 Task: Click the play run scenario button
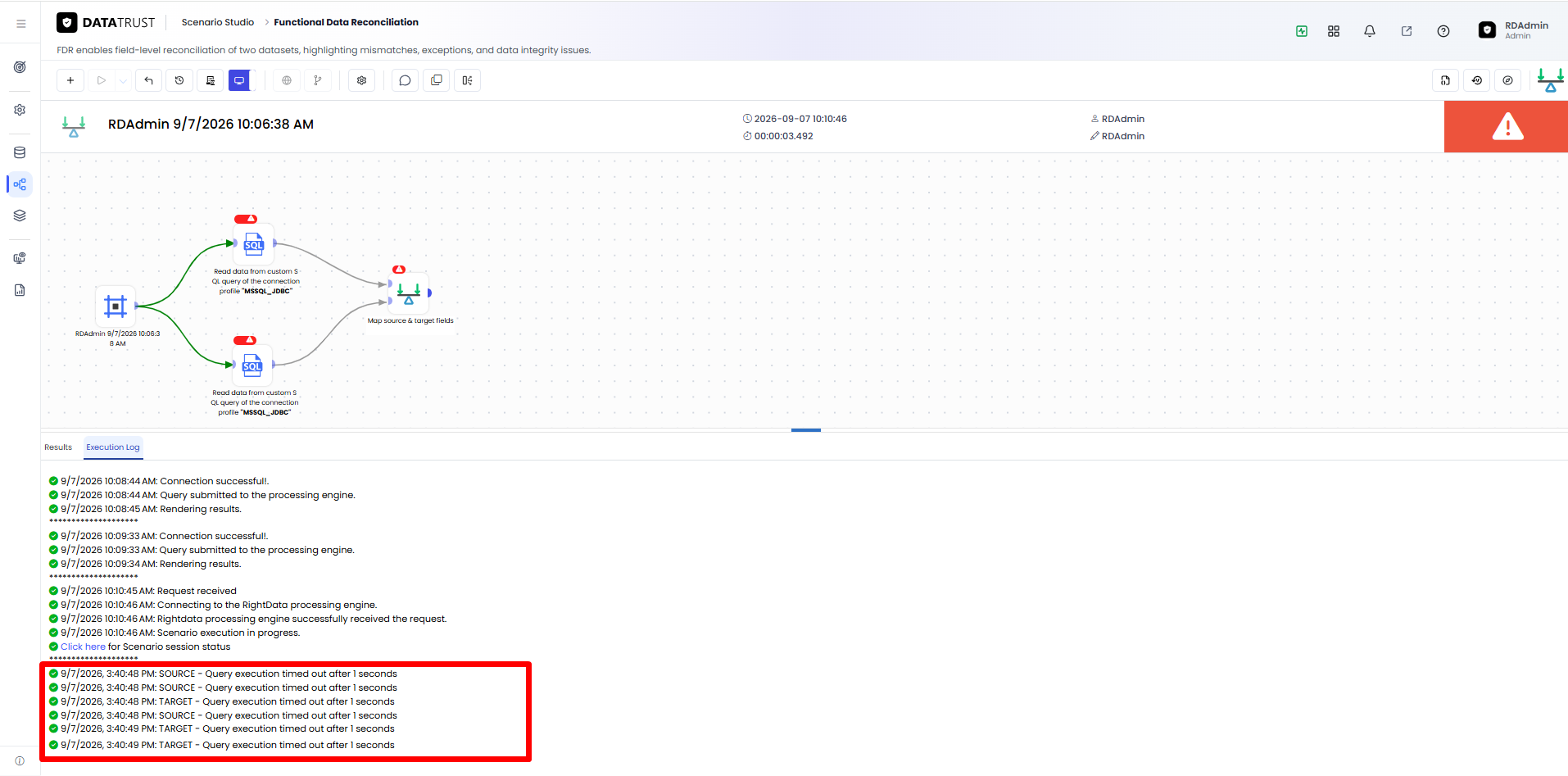coord(102,80)
